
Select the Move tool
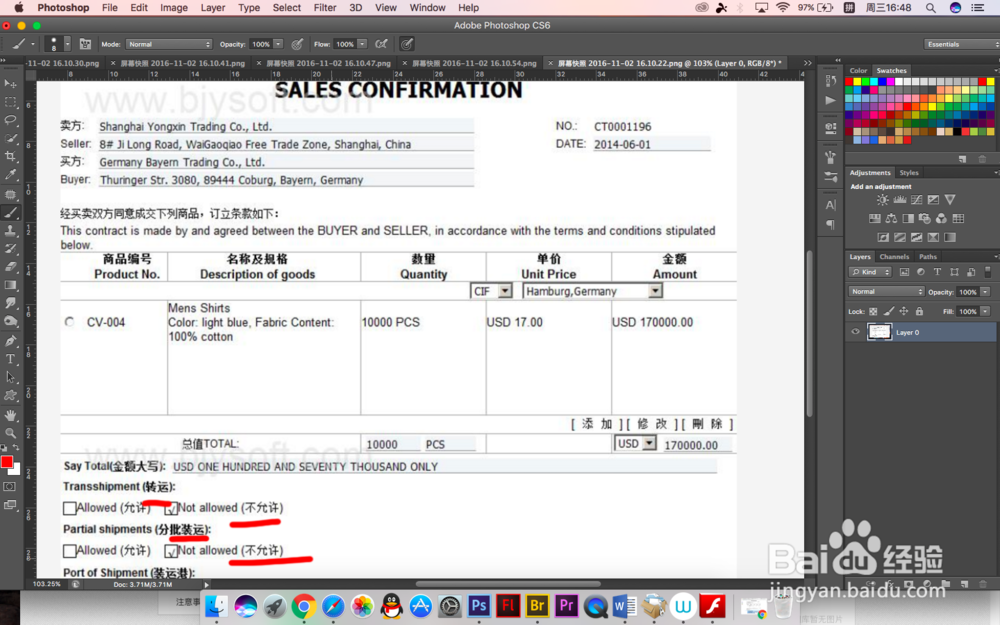point(10,84)
